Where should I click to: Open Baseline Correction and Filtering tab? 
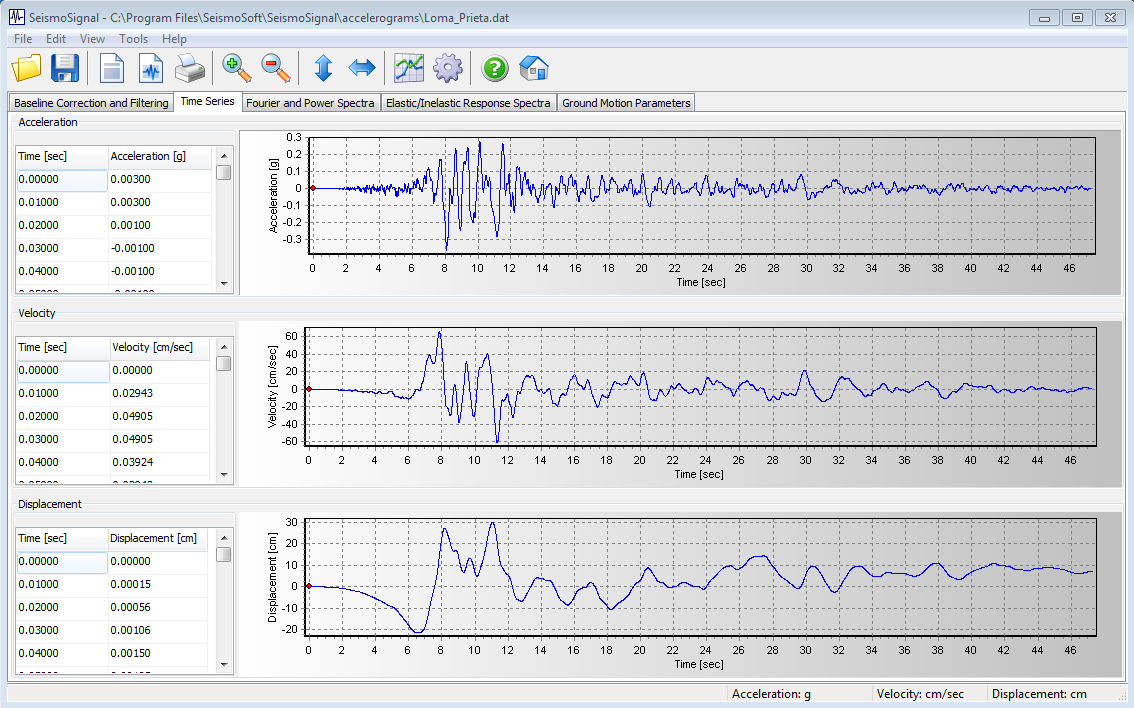pos(91,103)
